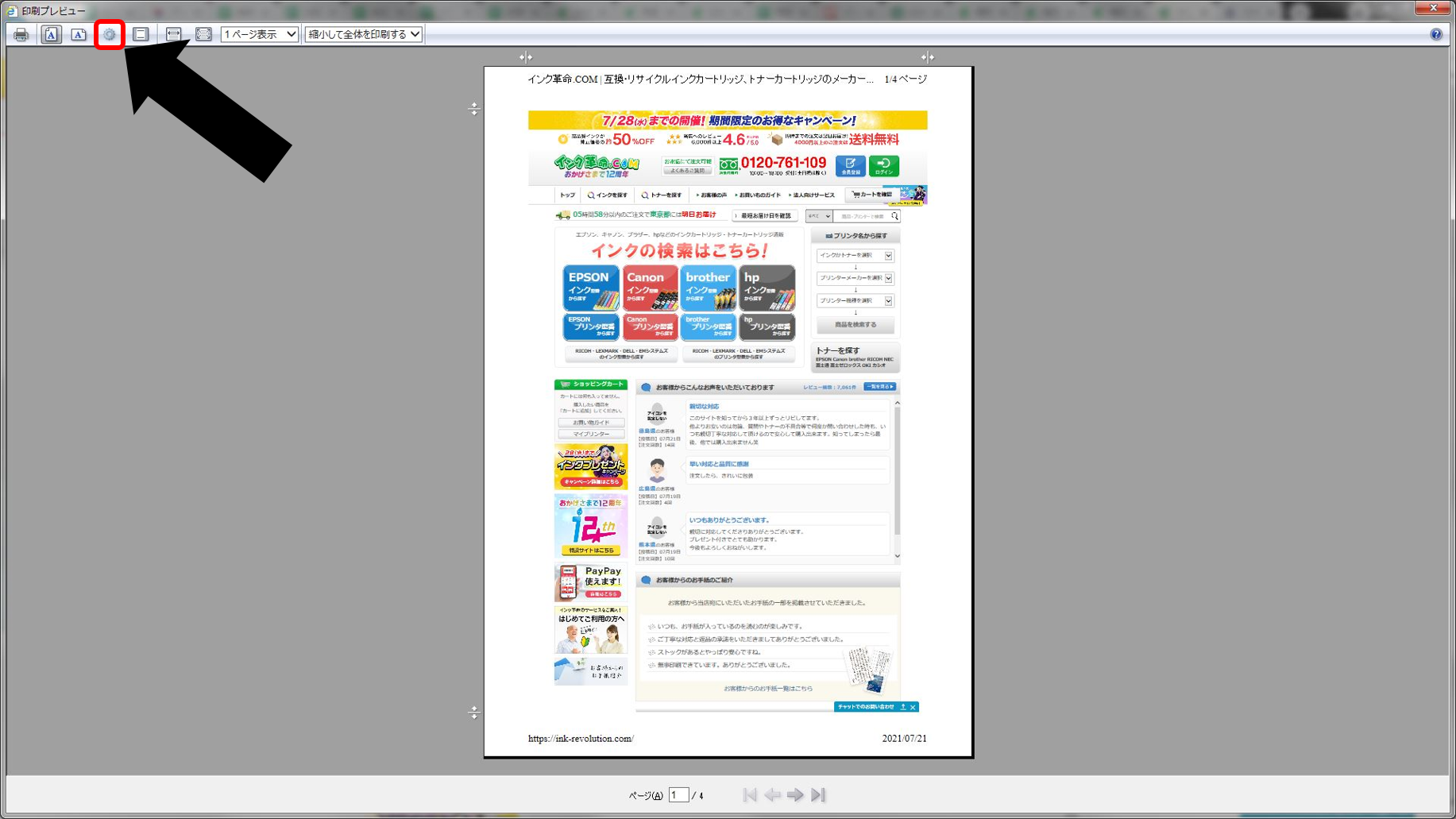Click the printer icon to print the document
Viewport: 1456px width, 819px height.
[x=21, y=34]
